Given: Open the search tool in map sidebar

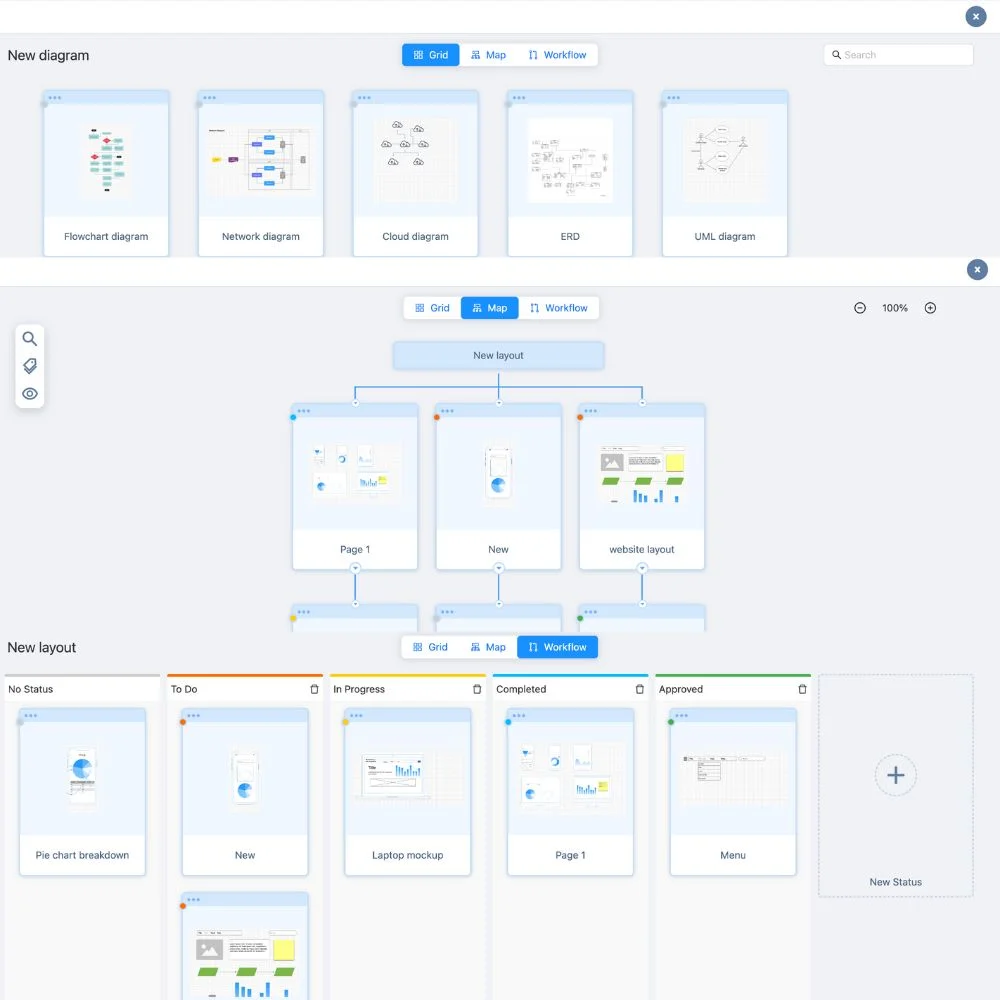Looking at the screenshot, I should point(29,338).
